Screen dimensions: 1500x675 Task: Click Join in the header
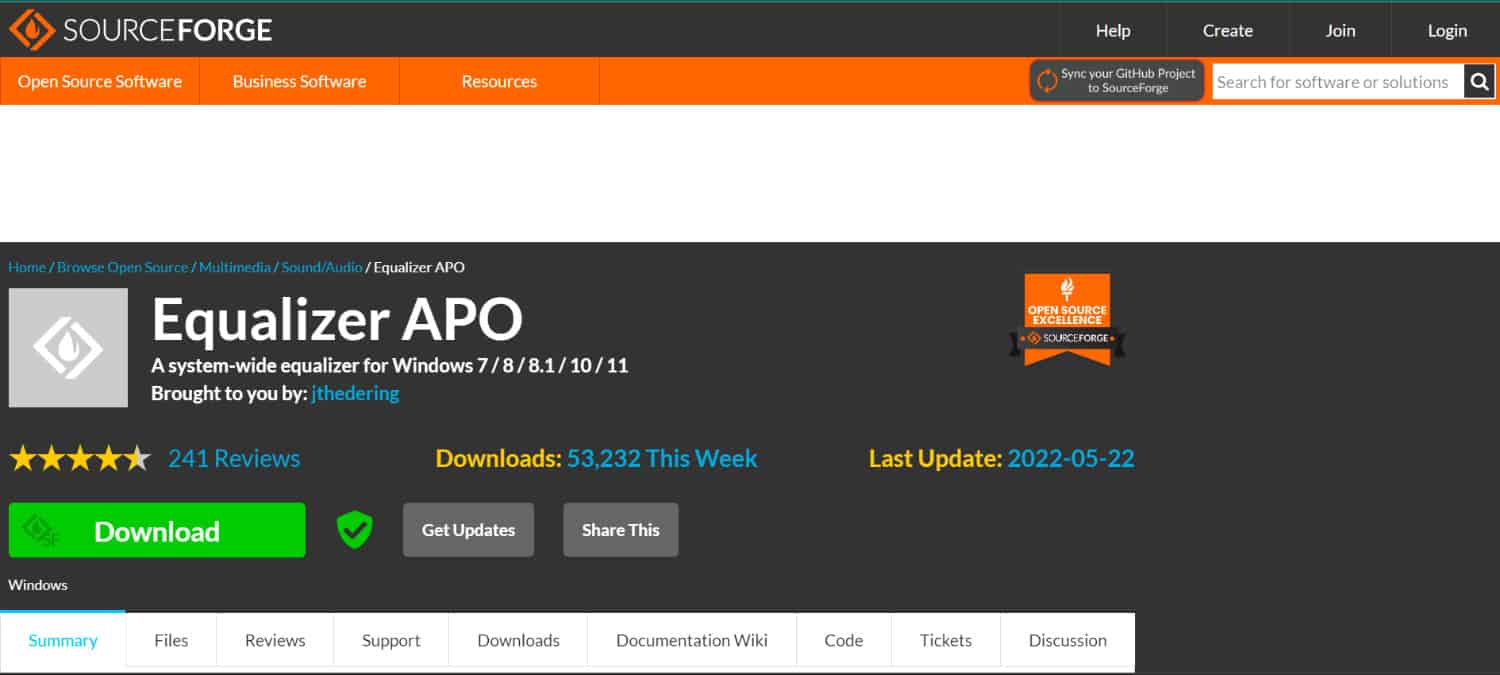coord(1340,30)
